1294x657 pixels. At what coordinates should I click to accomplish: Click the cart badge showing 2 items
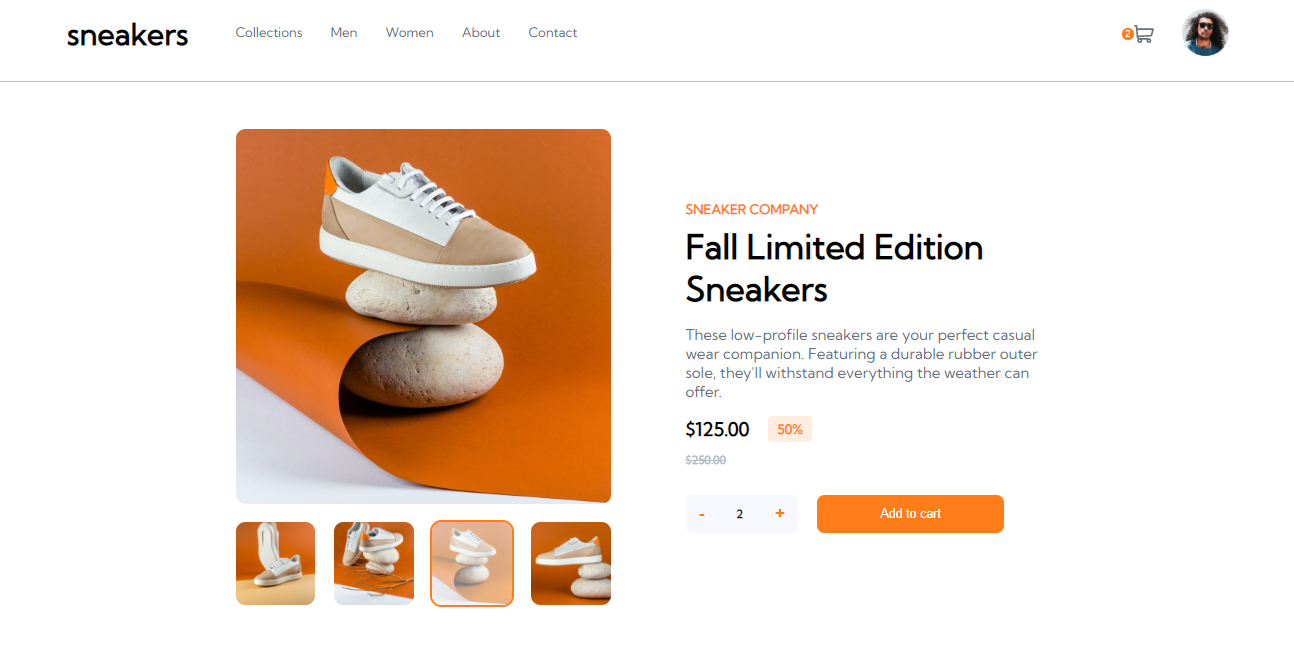(1127, 33)
